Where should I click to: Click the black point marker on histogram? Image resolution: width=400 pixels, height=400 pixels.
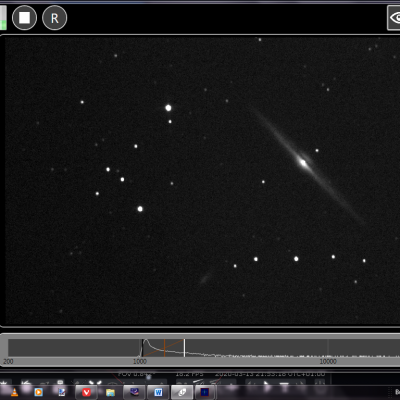[142, 348]
